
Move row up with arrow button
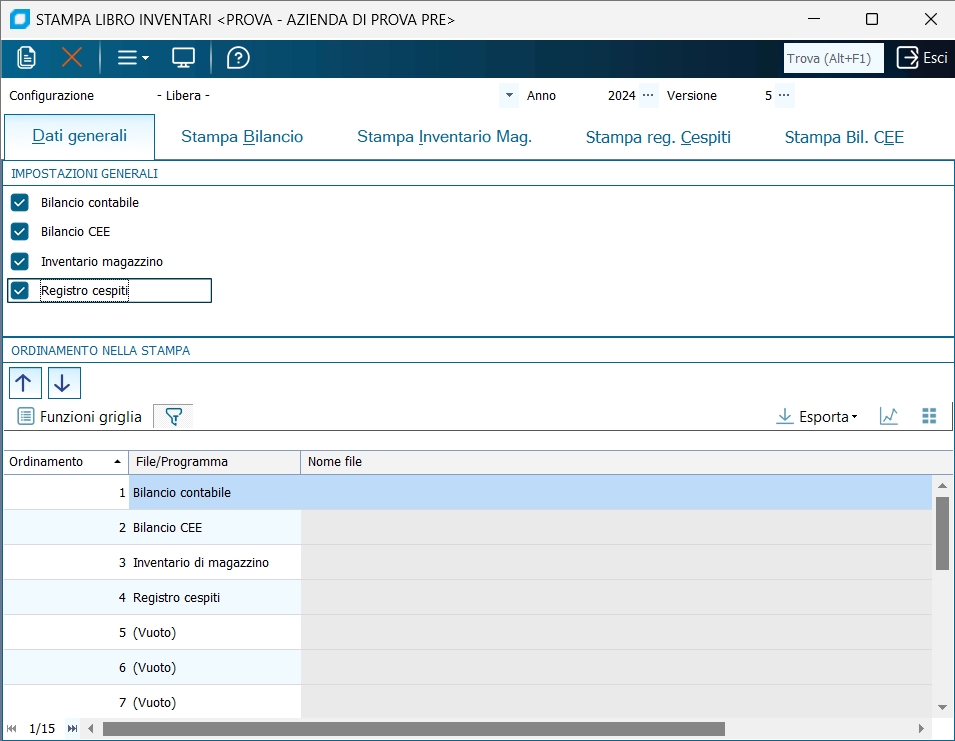tap(25, 383)
